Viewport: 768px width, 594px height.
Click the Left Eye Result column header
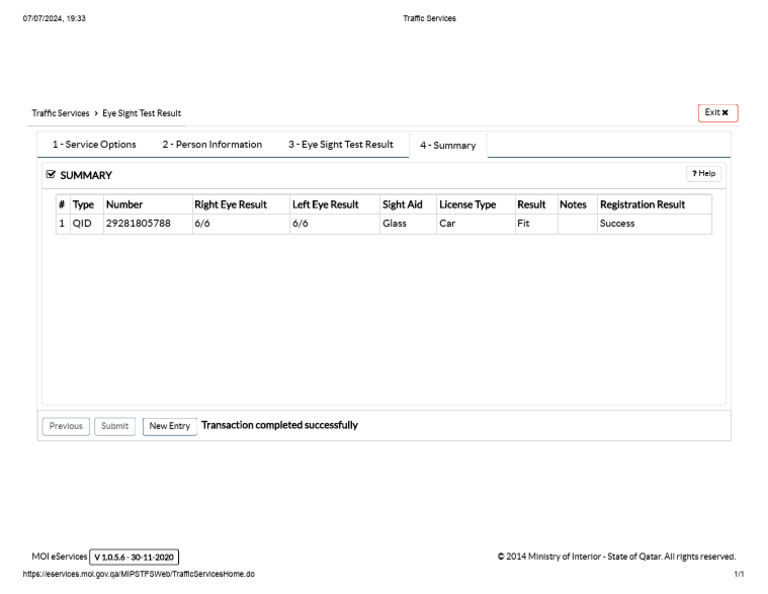[x=325, y=205]
